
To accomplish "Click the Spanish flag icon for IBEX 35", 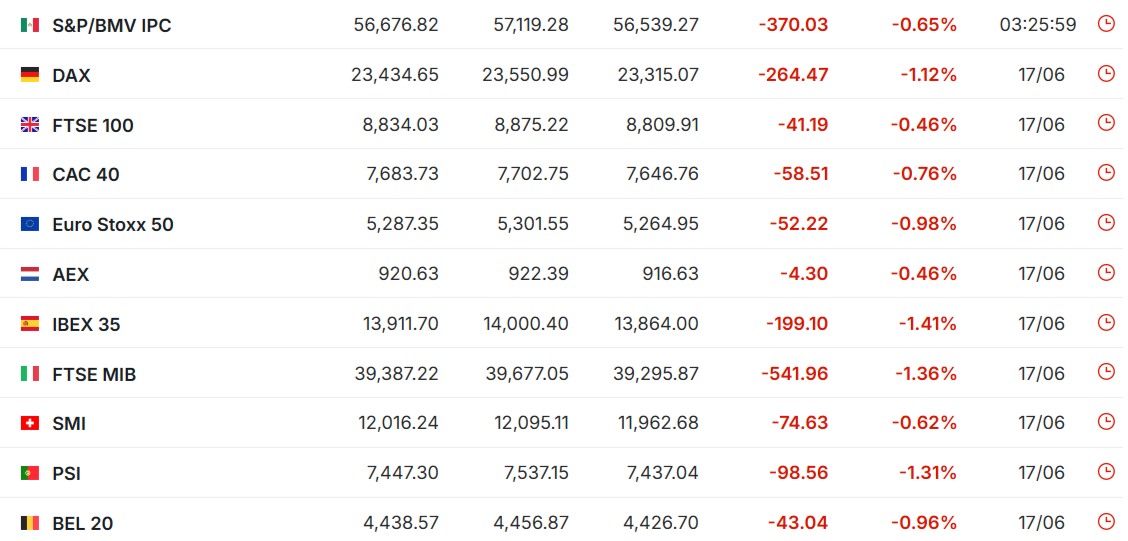I will pos(29,324).
